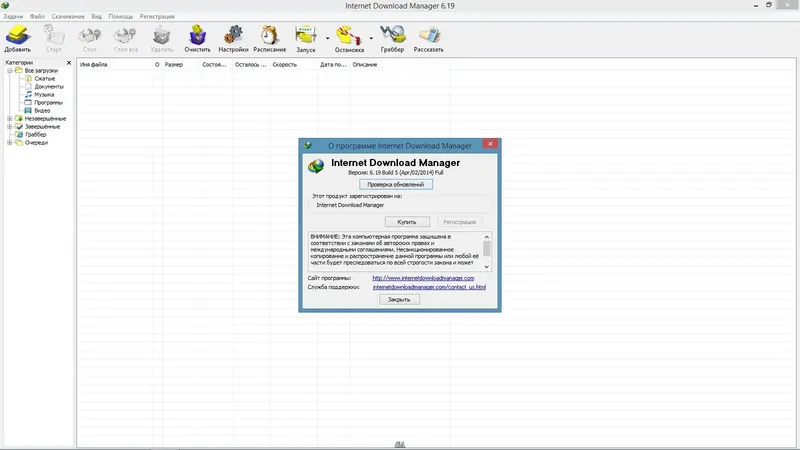The image size is (800, 450).
Task: Click the Стоп toolbar icon
Action: pos(89,38)
